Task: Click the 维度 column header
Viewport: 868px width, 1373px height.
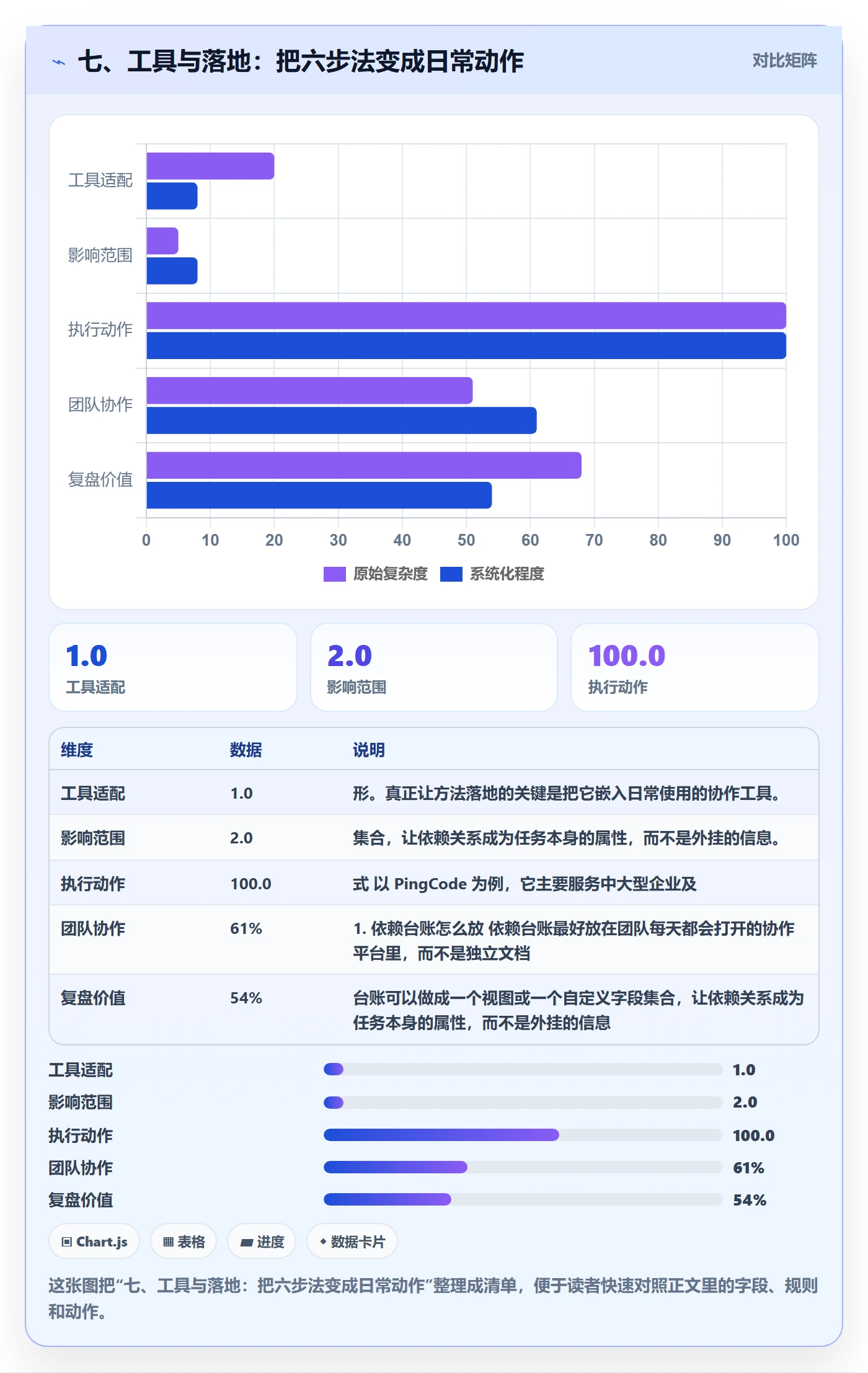Action: point(77,750)
